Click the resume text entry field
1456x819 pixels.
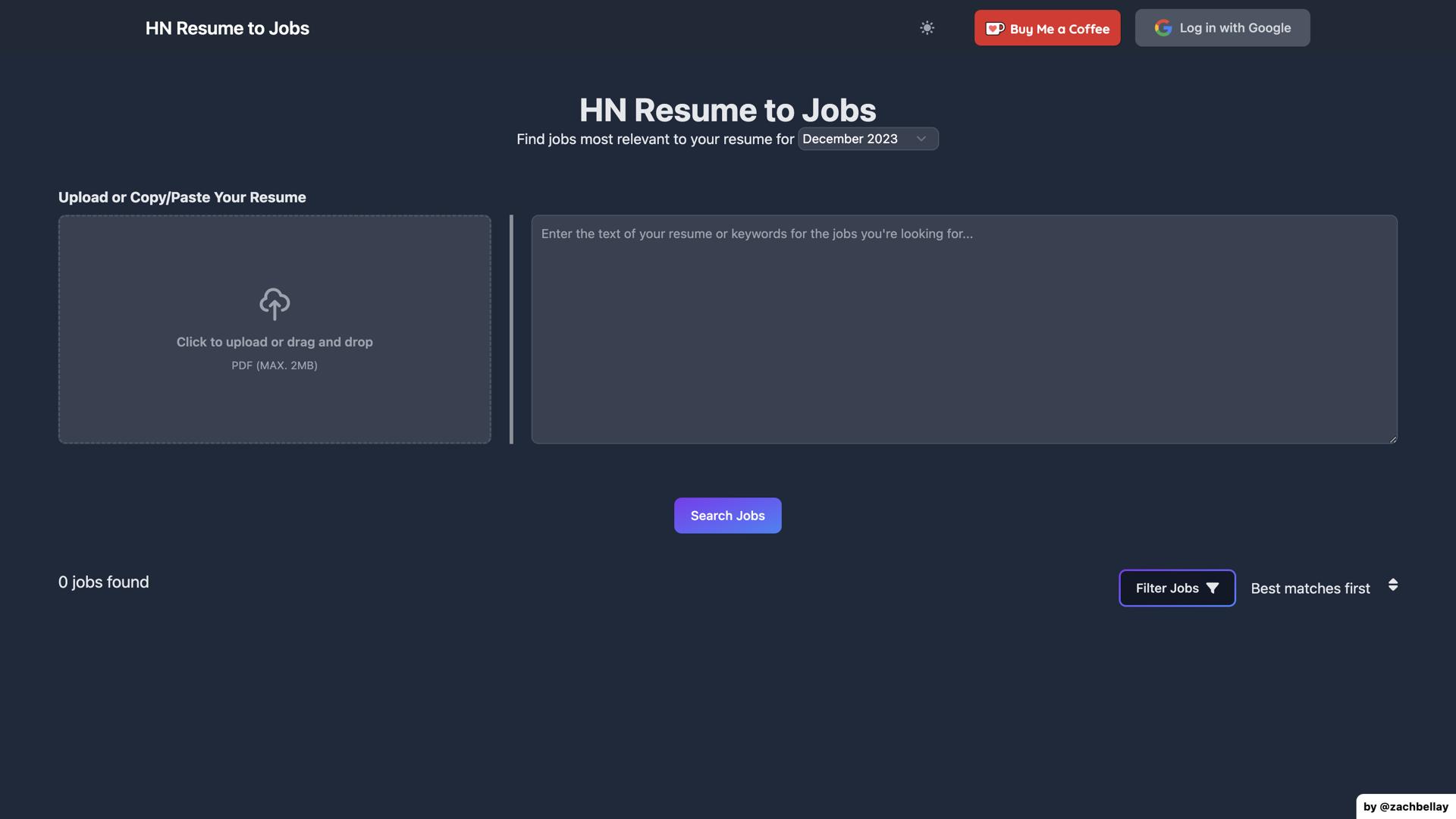click(x=963, y=330)
